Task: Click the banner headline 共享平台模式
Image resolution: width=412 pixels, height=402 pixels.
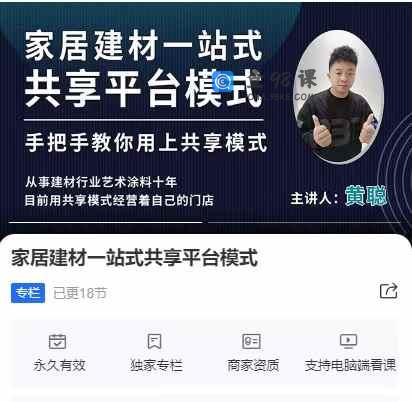Action: click(x=143, y=88)
